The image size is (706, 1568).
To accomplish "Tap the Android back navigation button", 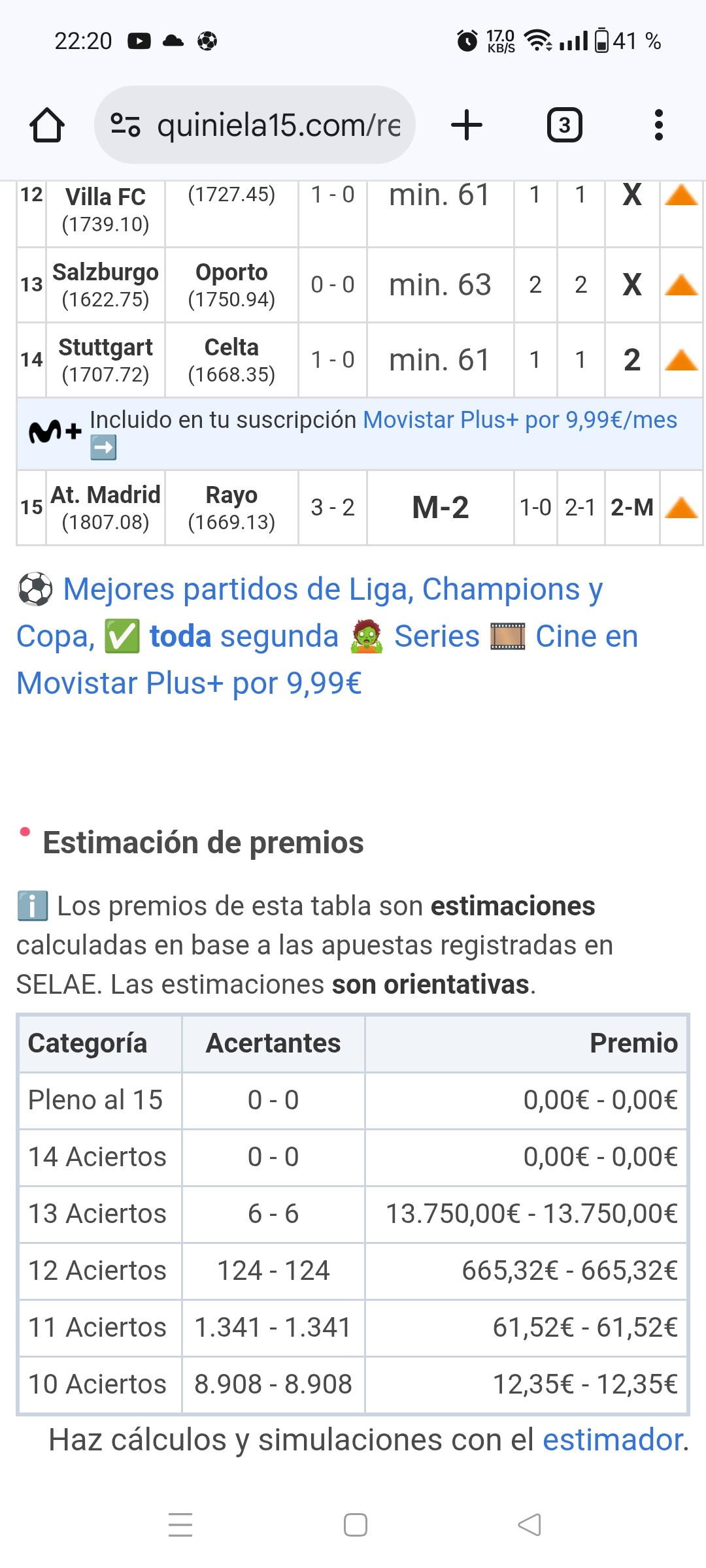I will click(529, 1525).
